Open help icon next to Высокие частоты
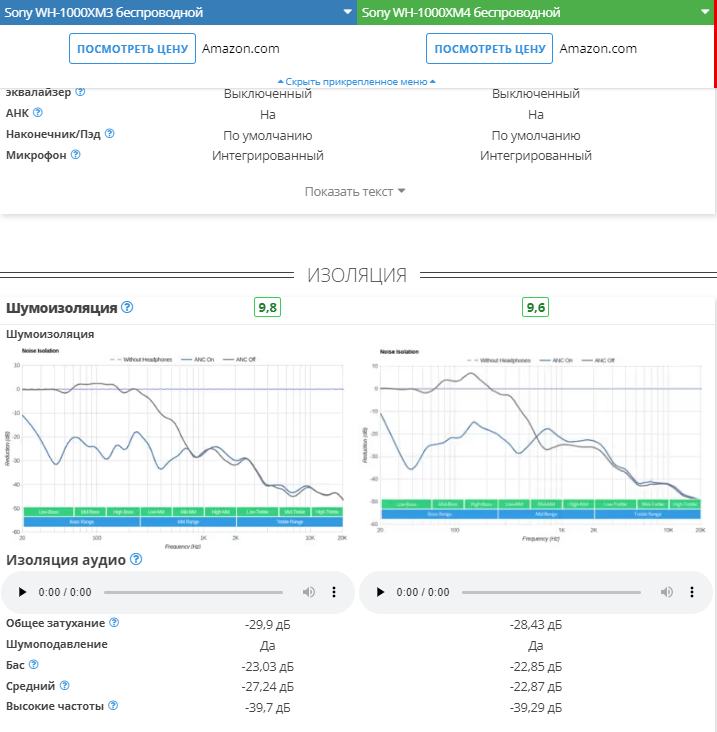The width and height of the screenshot is (717, 732). point(113,705)
